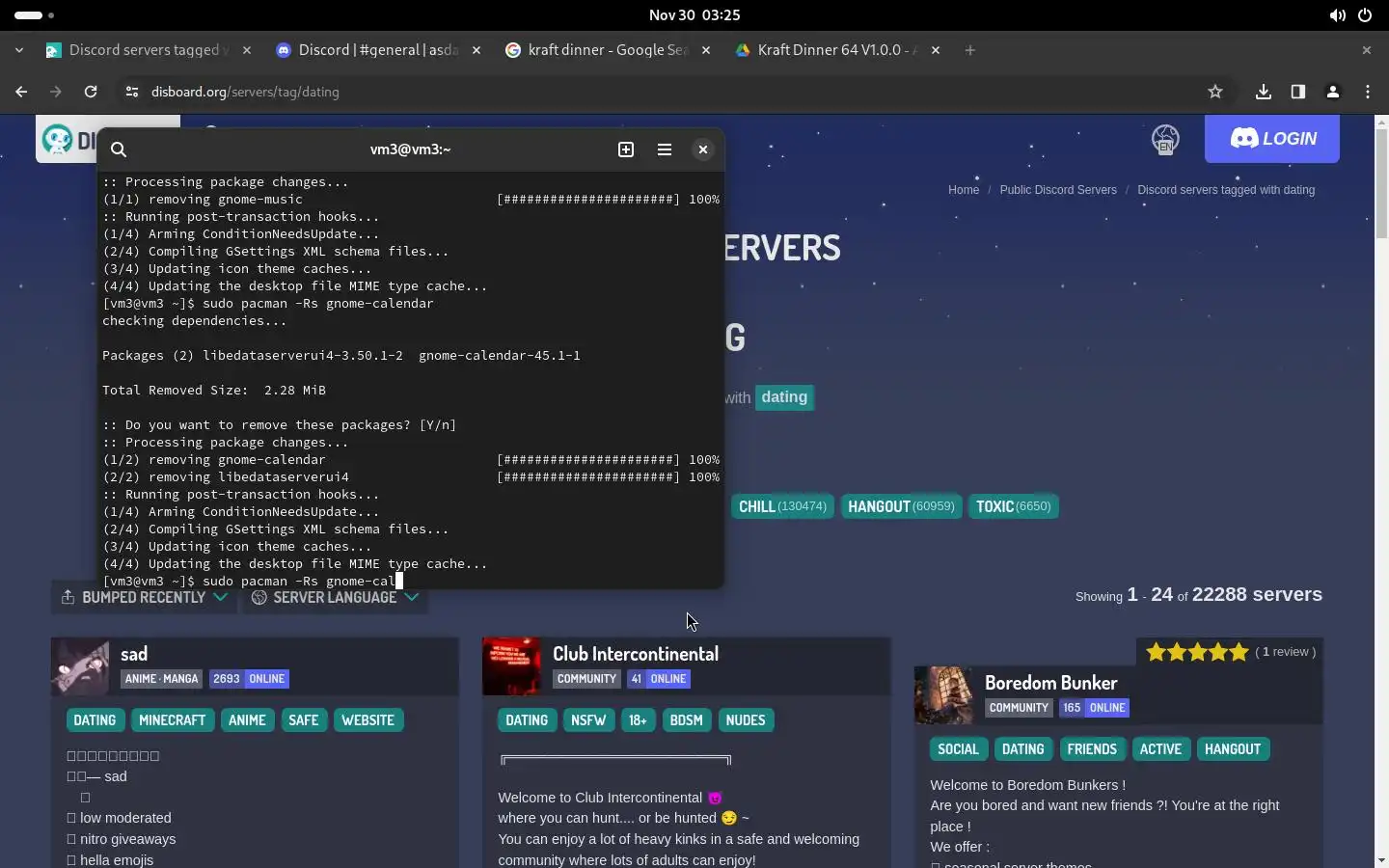Click the dating tag badge in heading
The height and width of the screenshot is (868, 1389).
pyautogui.click(x=784, y=397)
